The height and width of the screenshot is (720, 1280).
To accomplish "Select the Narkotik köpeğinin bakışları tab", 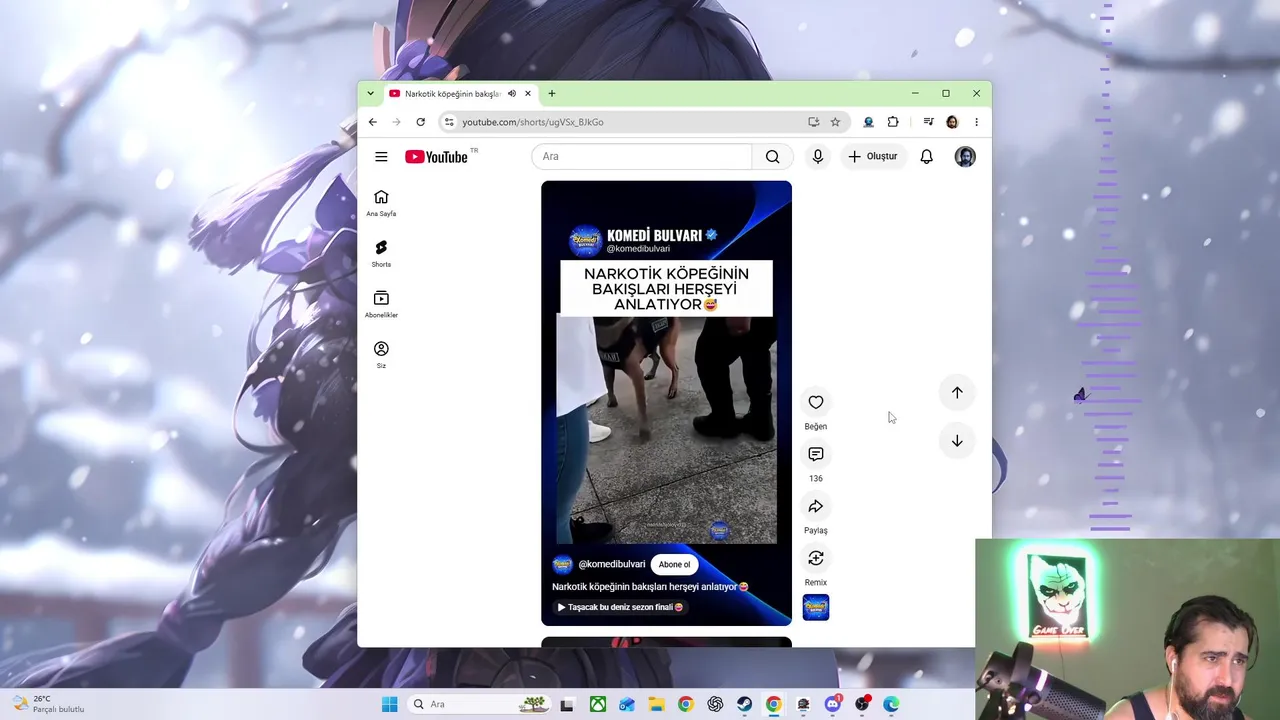I will (452, 94).
